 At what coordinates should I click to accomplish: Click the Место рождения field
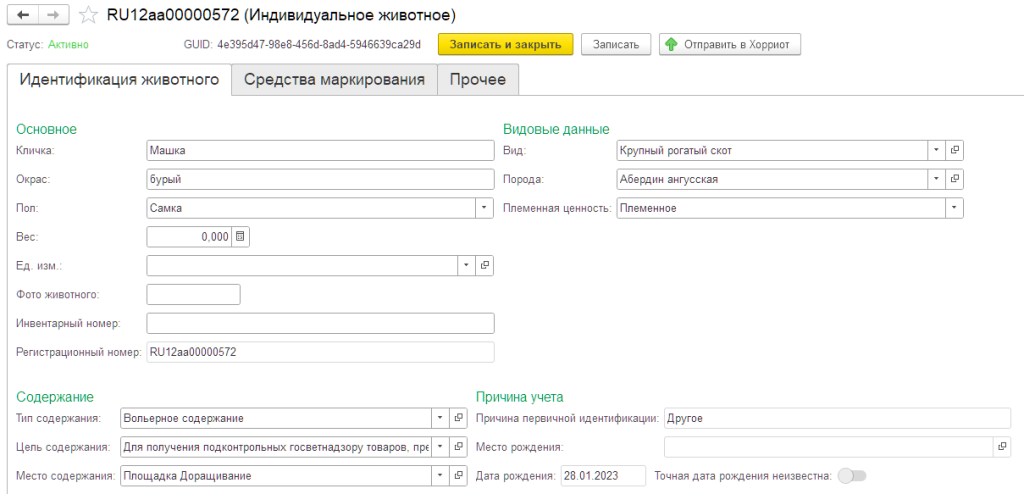[828, 447]
